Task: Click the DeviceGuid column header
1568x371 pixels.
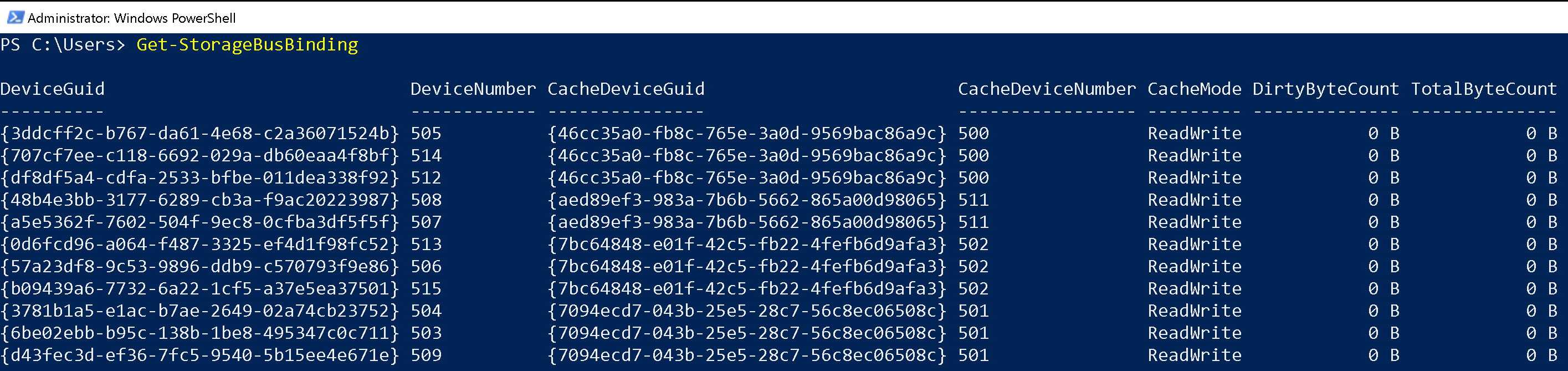Action: click(52, 89)
